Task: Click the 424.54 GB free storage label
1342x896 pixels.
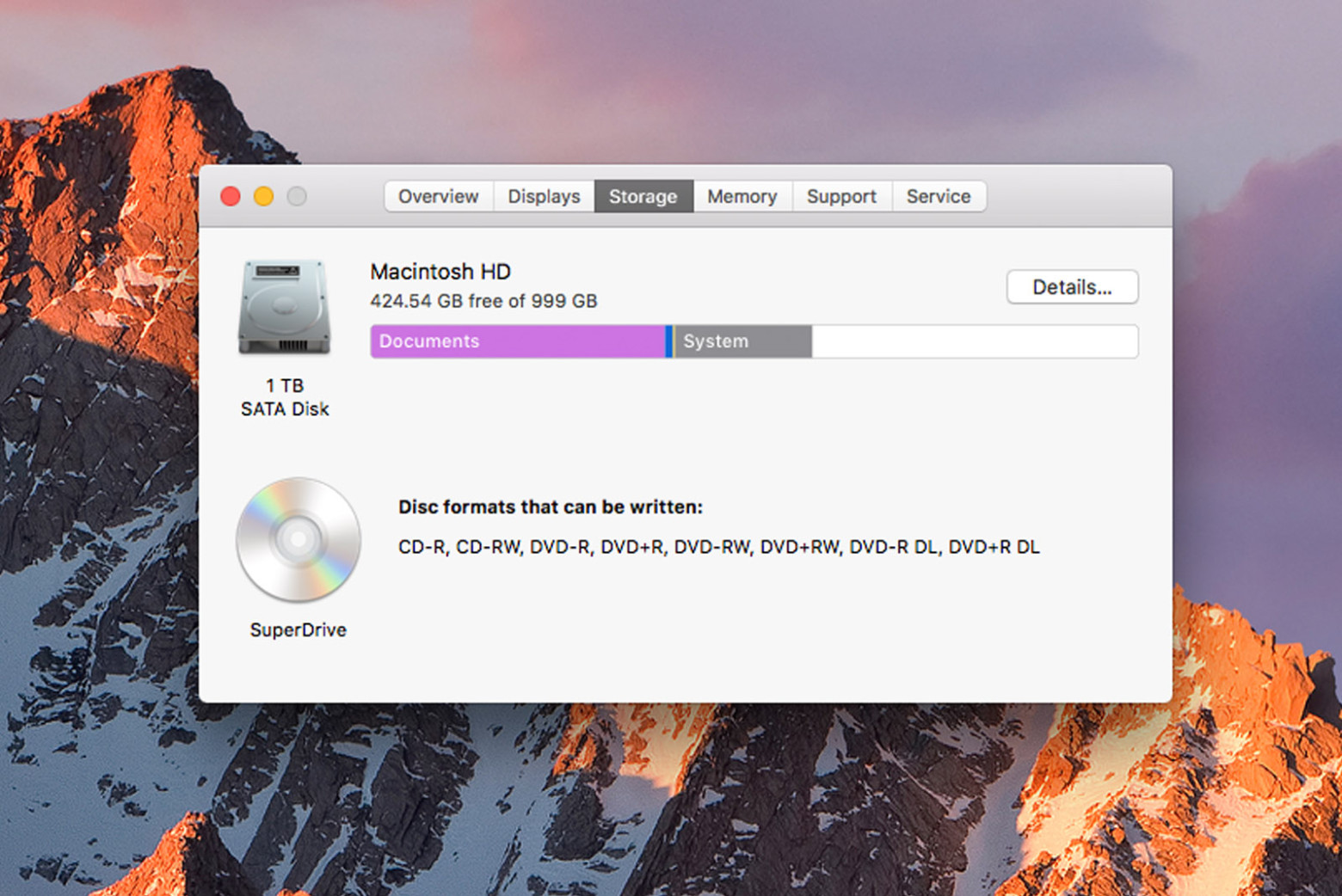Action: [x=483, y=301]
